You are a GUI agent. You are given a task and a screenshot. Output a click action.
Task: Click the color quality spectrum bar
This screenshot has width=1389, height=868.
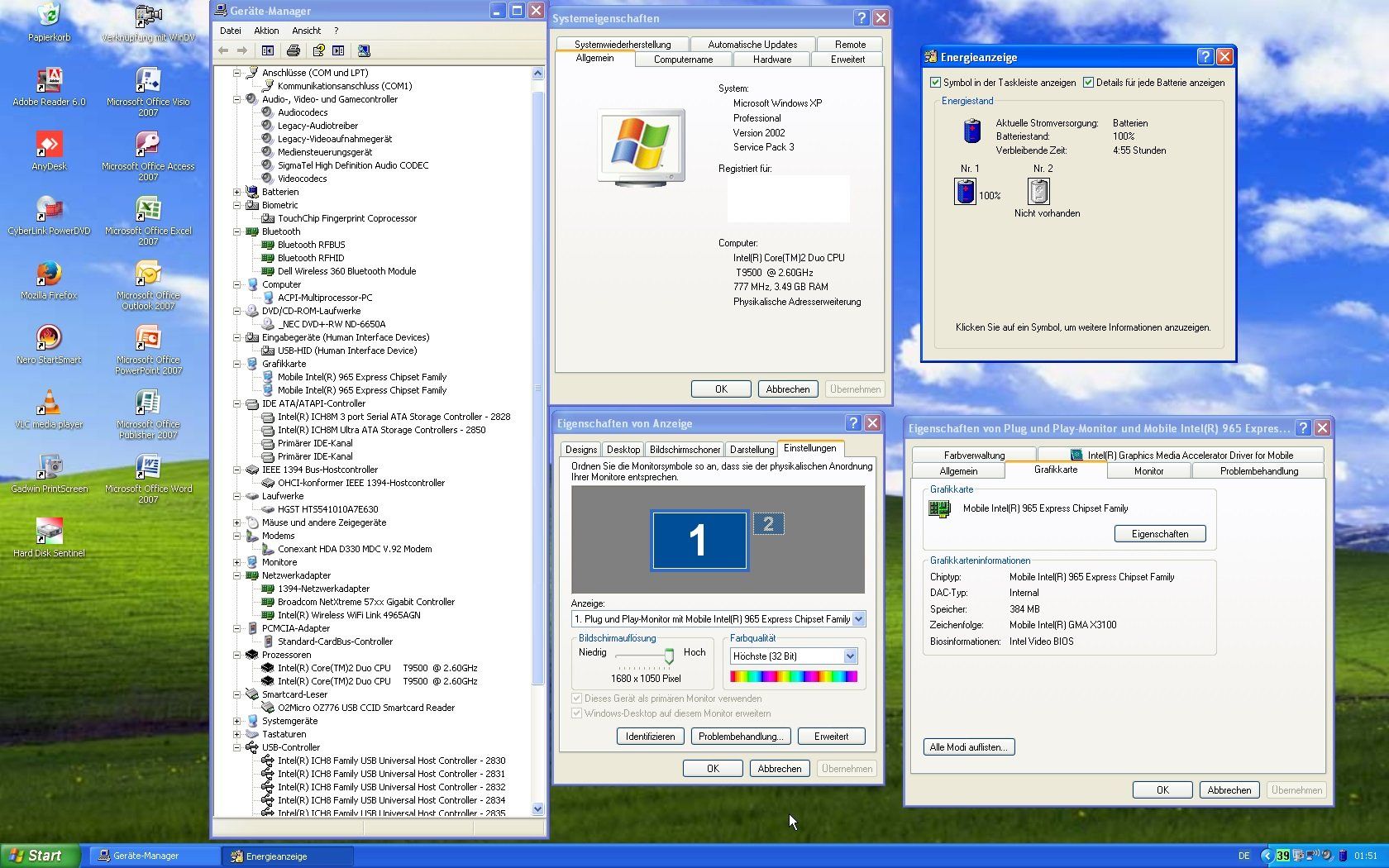794,677
